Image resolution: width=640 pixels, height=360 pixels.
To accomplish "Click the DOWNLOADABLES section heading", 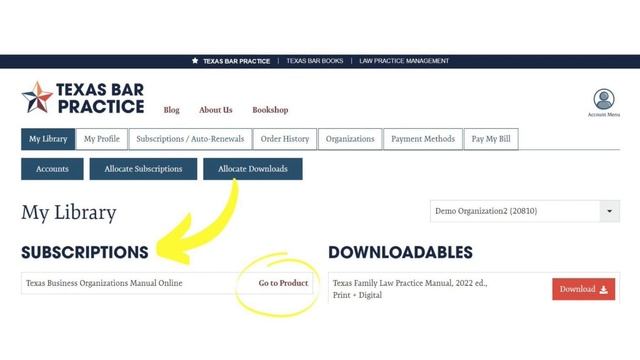I will point(400,252).
